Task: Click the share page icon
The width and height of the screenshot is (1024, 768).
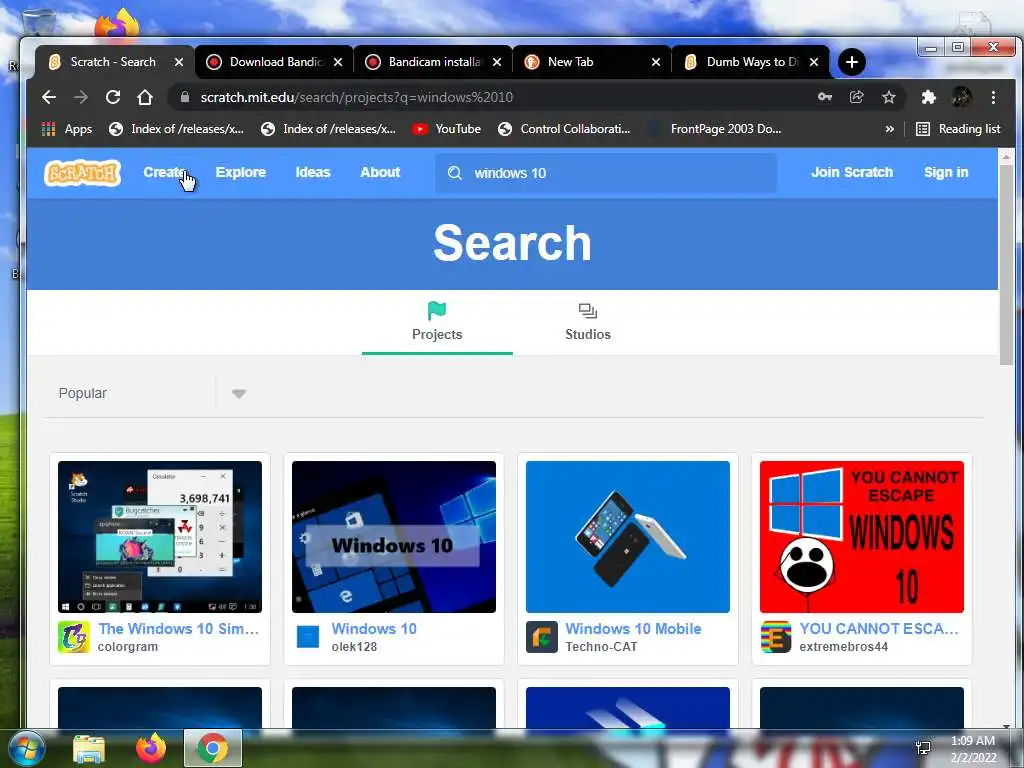Action: pyautogui.click(x=856, y=97)
